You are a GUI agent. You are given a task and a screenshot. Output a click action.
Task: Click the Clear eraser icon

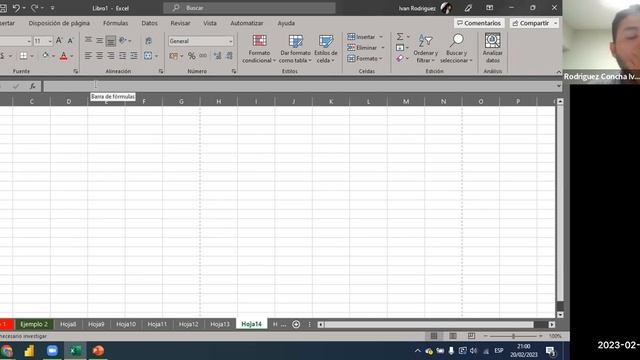pyautogui.click(x=400, y=59)
